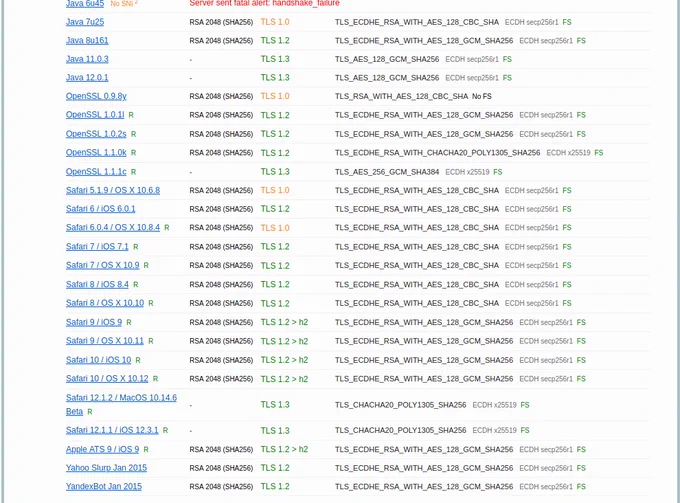Select TLS 1.2 > h2 in Safari 9 / iOS 9 row
Screen dimensions: 680x503
(x=284, y=322)
